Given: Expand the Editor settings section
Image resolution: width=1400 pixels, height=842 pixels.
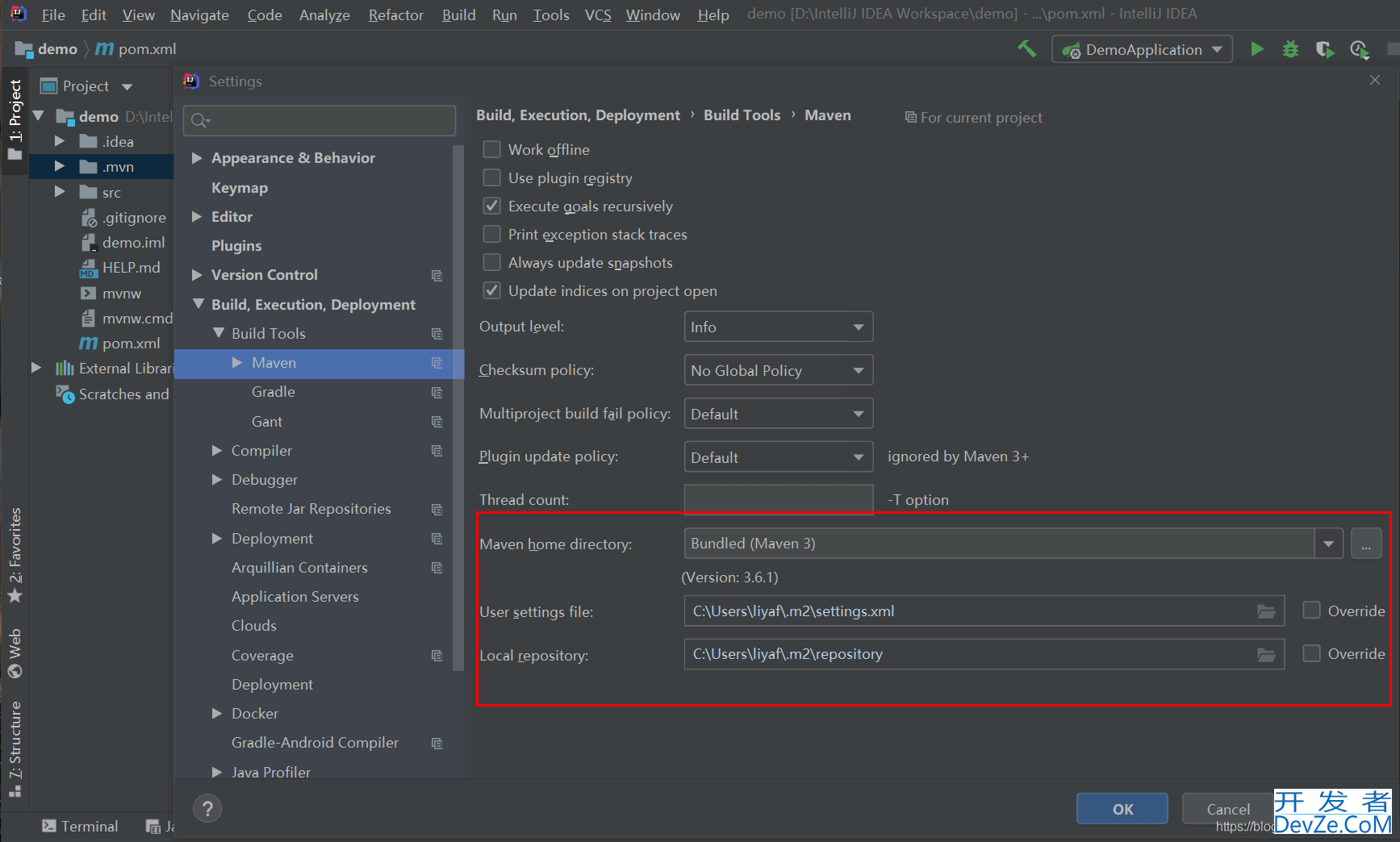Looking at the screenshot, I should (x=197, y=216).
